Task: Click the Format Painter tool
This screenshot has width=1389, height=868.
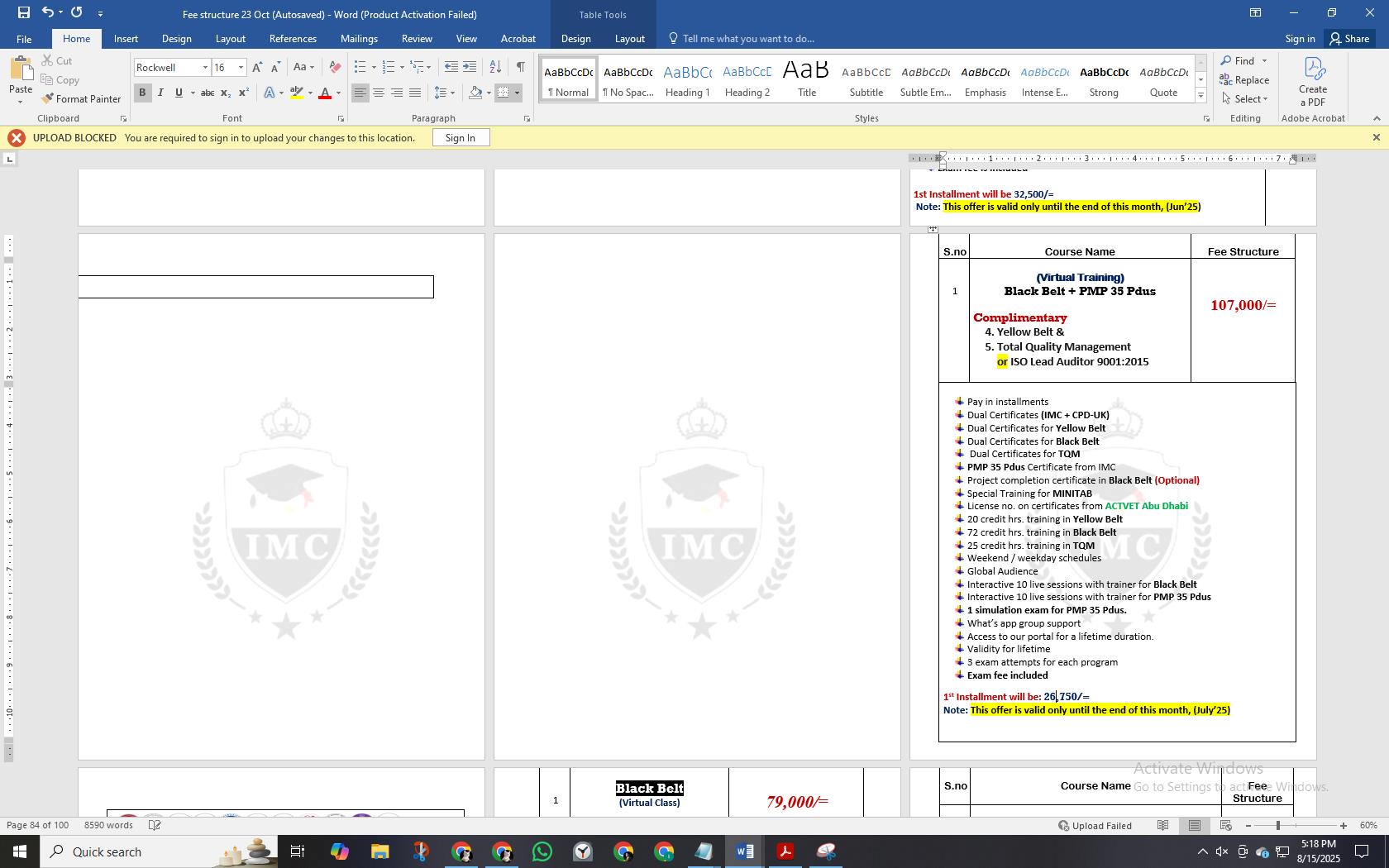Action: [81, 98]
